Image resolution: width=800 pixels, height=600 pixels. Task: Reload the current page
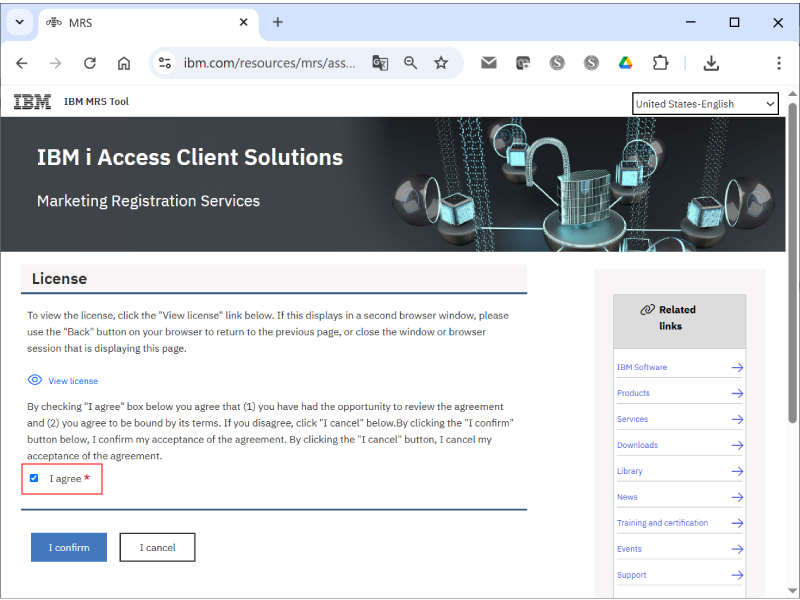(90, 63)
